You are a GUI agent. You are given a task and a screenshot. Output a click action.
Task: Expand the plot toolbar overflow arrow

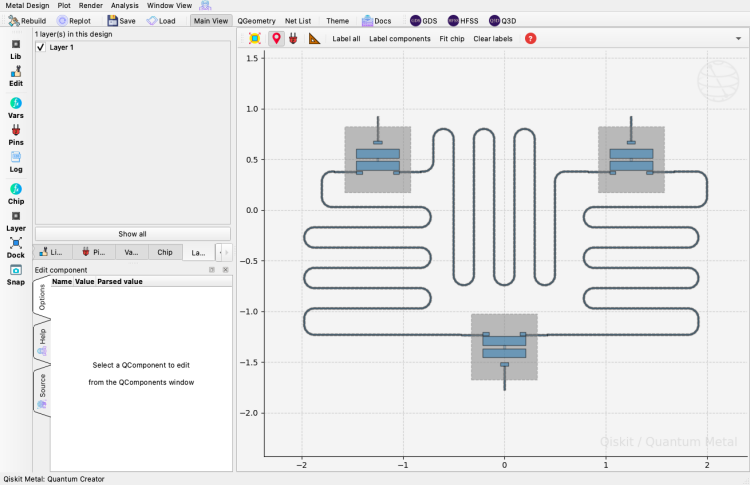click(738, 39)
